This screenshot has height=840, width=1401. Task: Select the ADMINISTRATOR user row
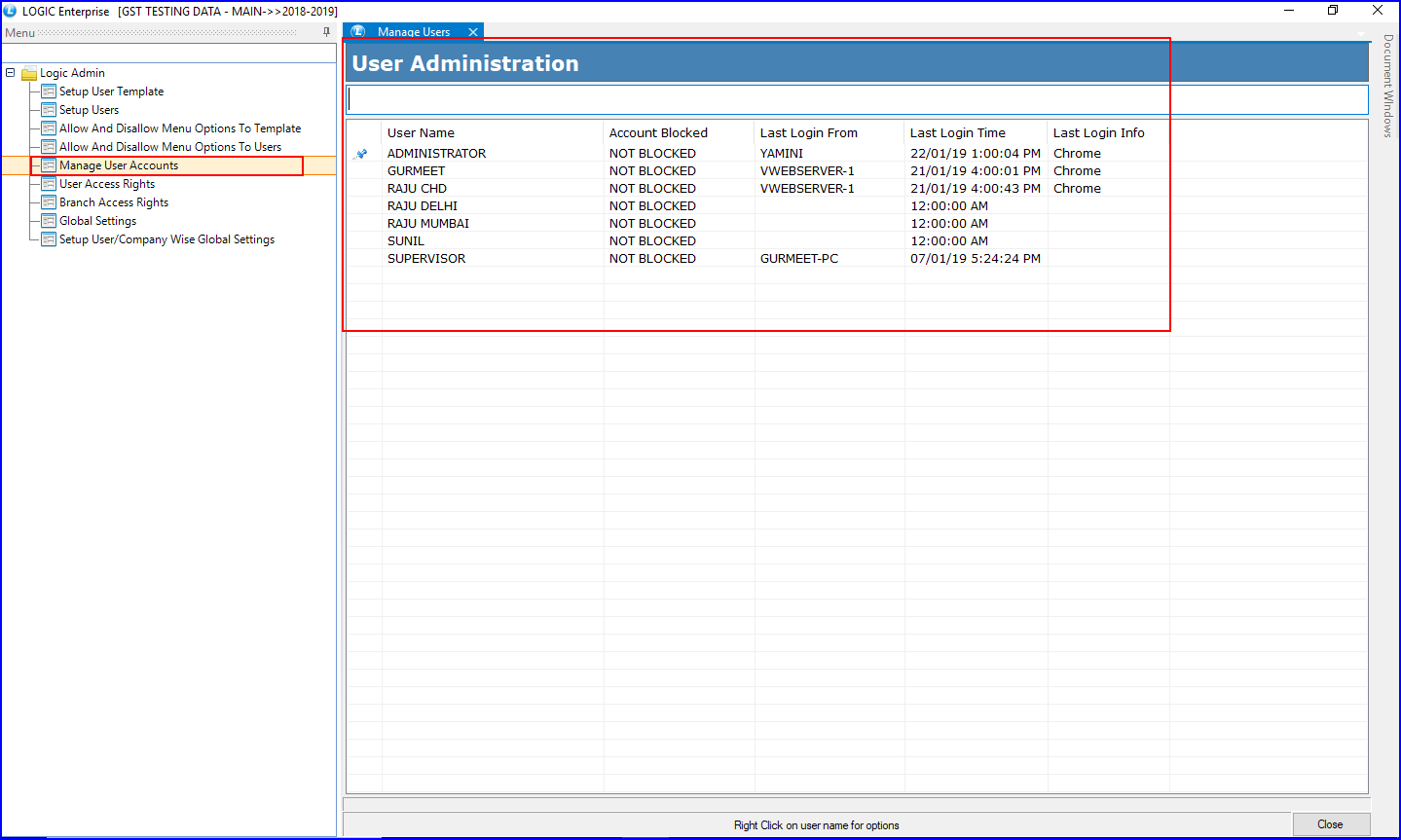click(x=436, y=154)
